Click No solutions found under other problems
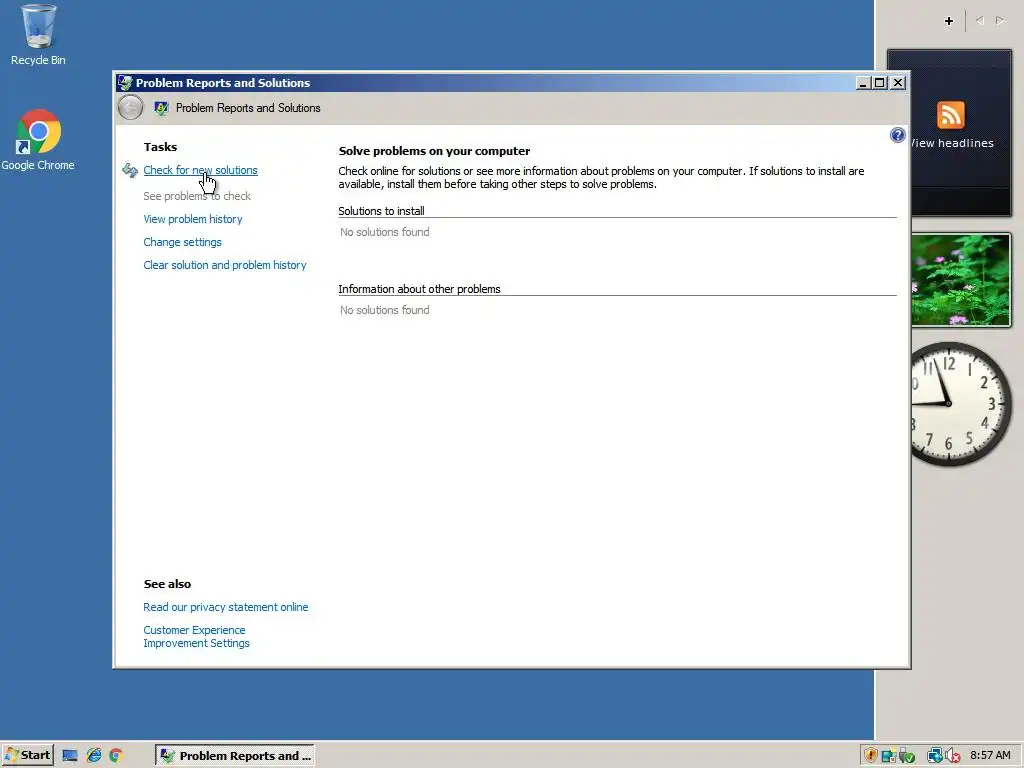This screenshot has height=768, width=1024. pos(385,310)
